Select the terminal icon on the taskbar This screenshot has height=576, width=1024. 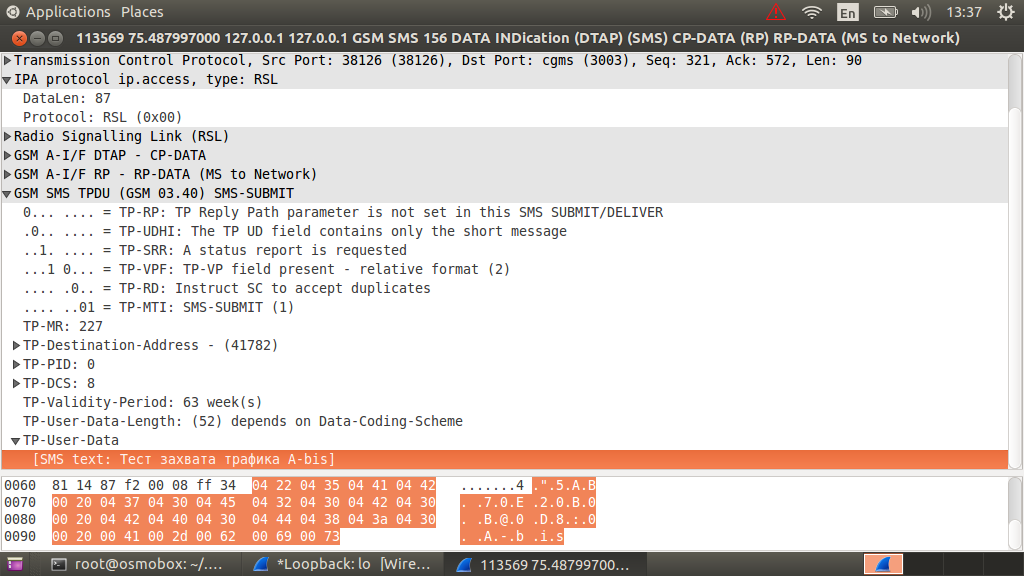pyautogui.click(x=59, y=563)
